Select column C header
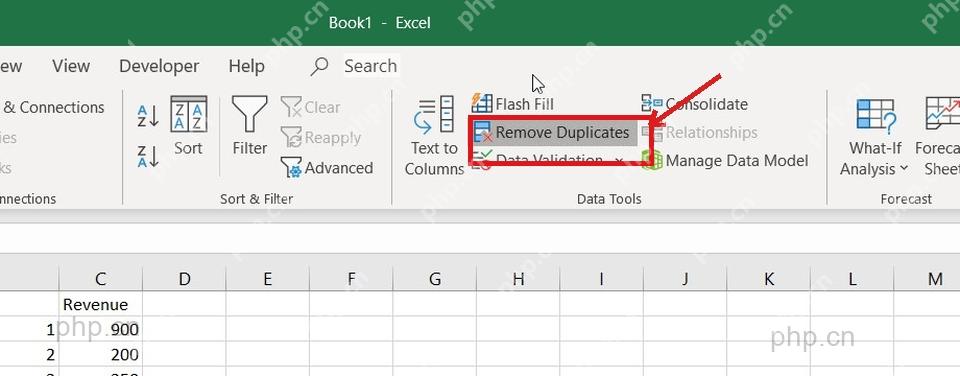This screenshot has width=960, height=376. [100, 279]
